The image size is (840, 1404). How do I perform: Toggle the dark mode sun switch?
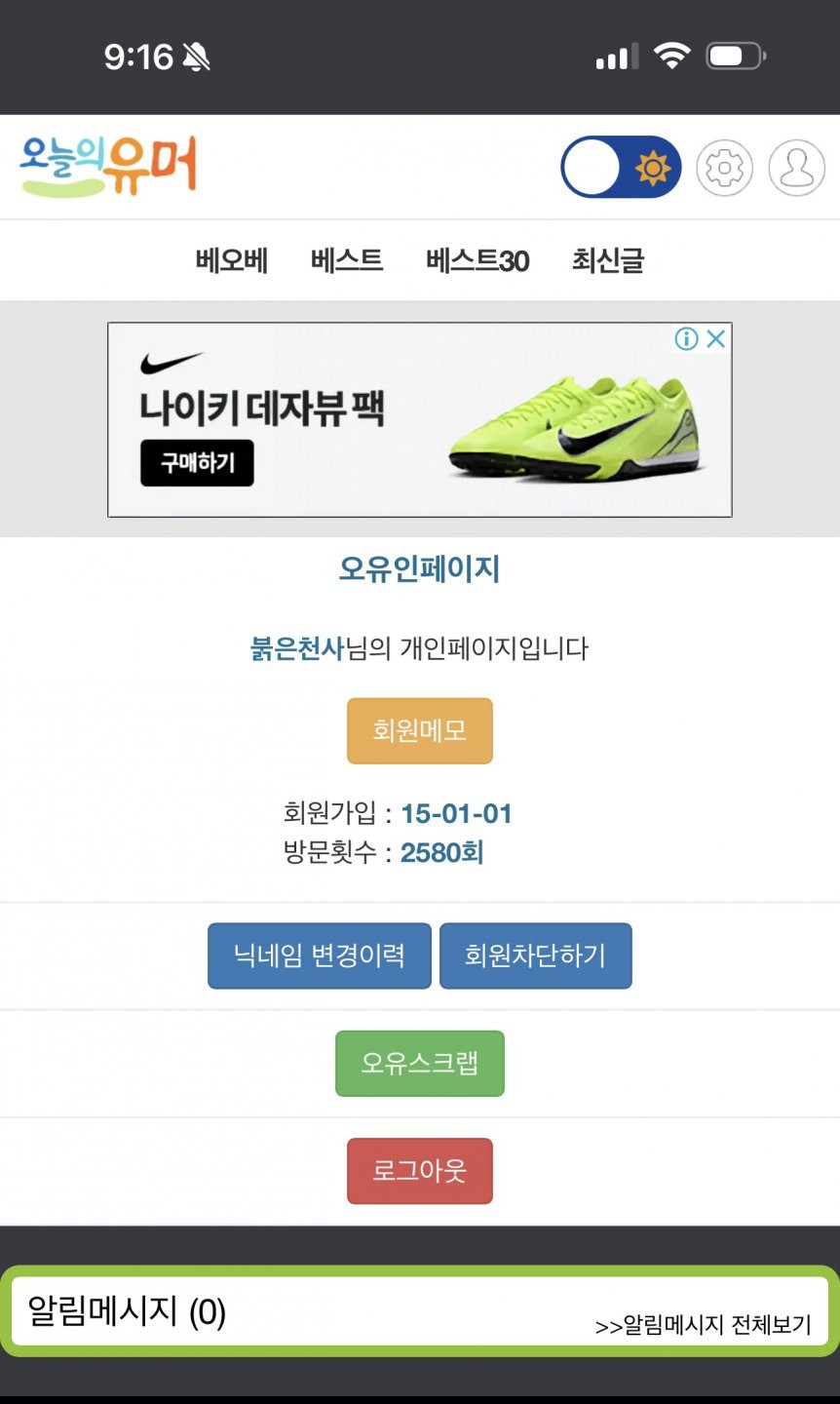click(621, 167)
